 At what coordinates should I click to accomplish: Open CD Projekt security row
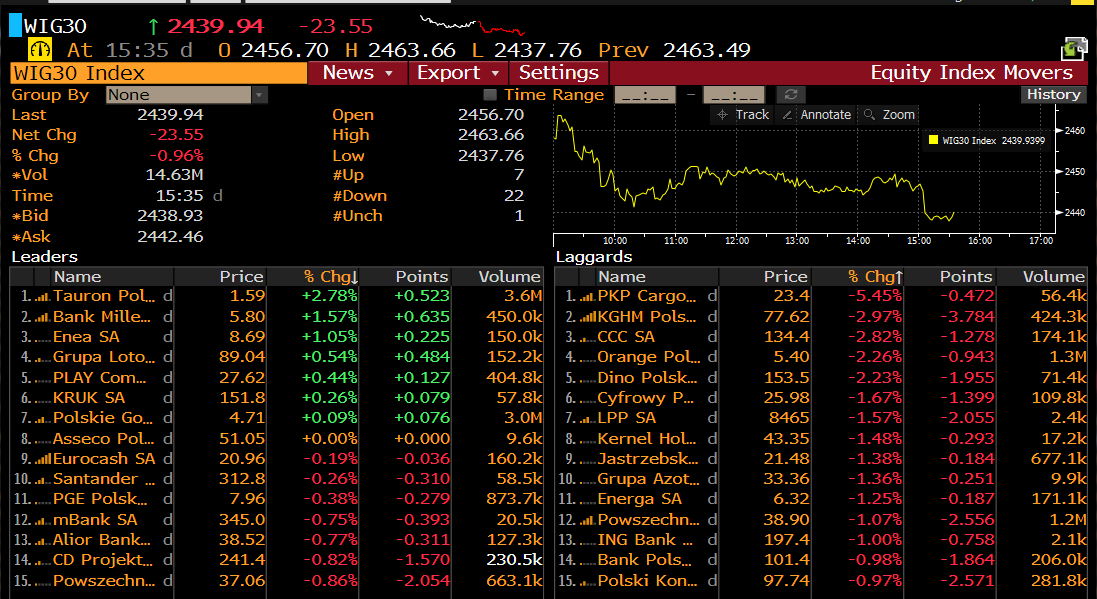coord(276,561)
